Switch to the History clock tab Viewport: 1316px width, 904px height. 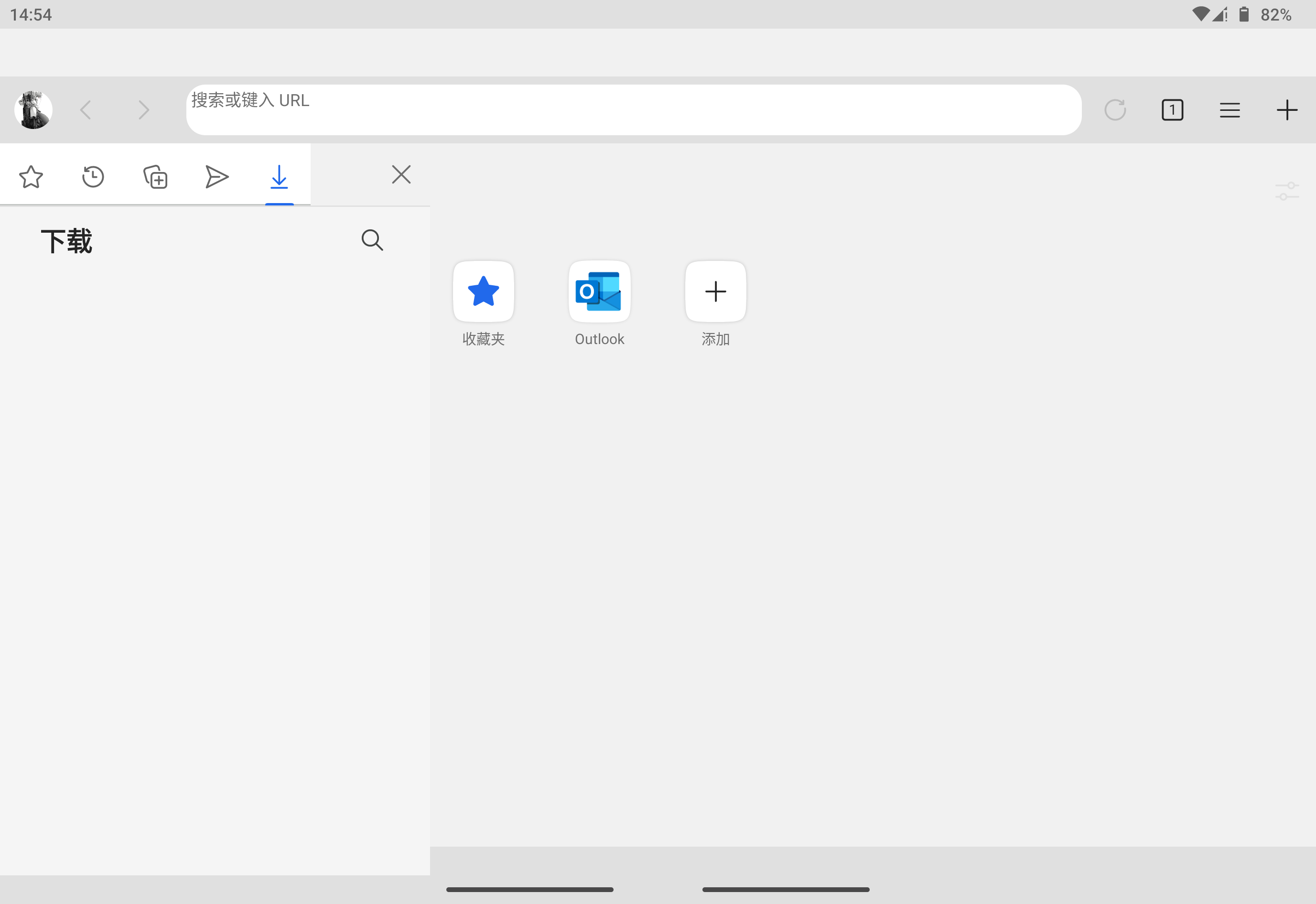(x=93, y=177)
